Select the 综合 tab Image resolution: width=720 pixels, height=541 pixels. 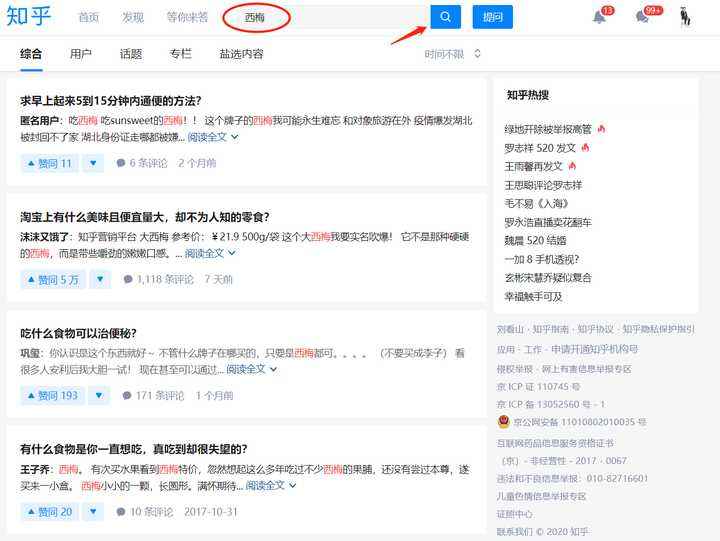point(31,54)
